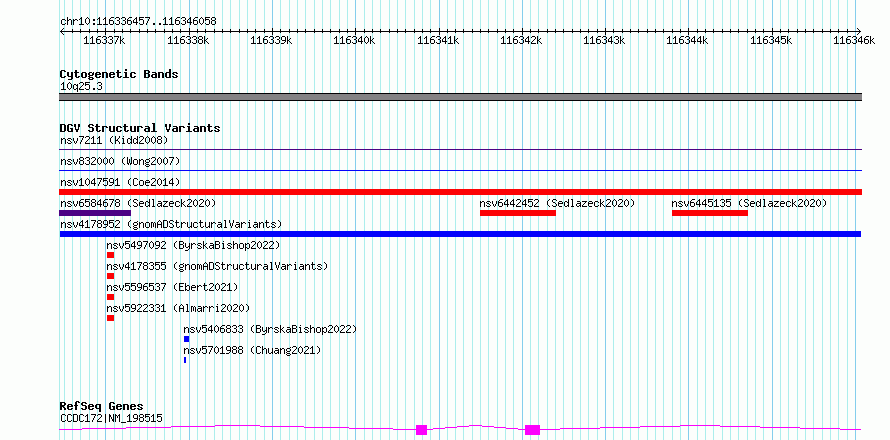The height and width of the screenshot is (440, 890).
Task: Click the 116343k ruler tick label
Action: point(604,40)
